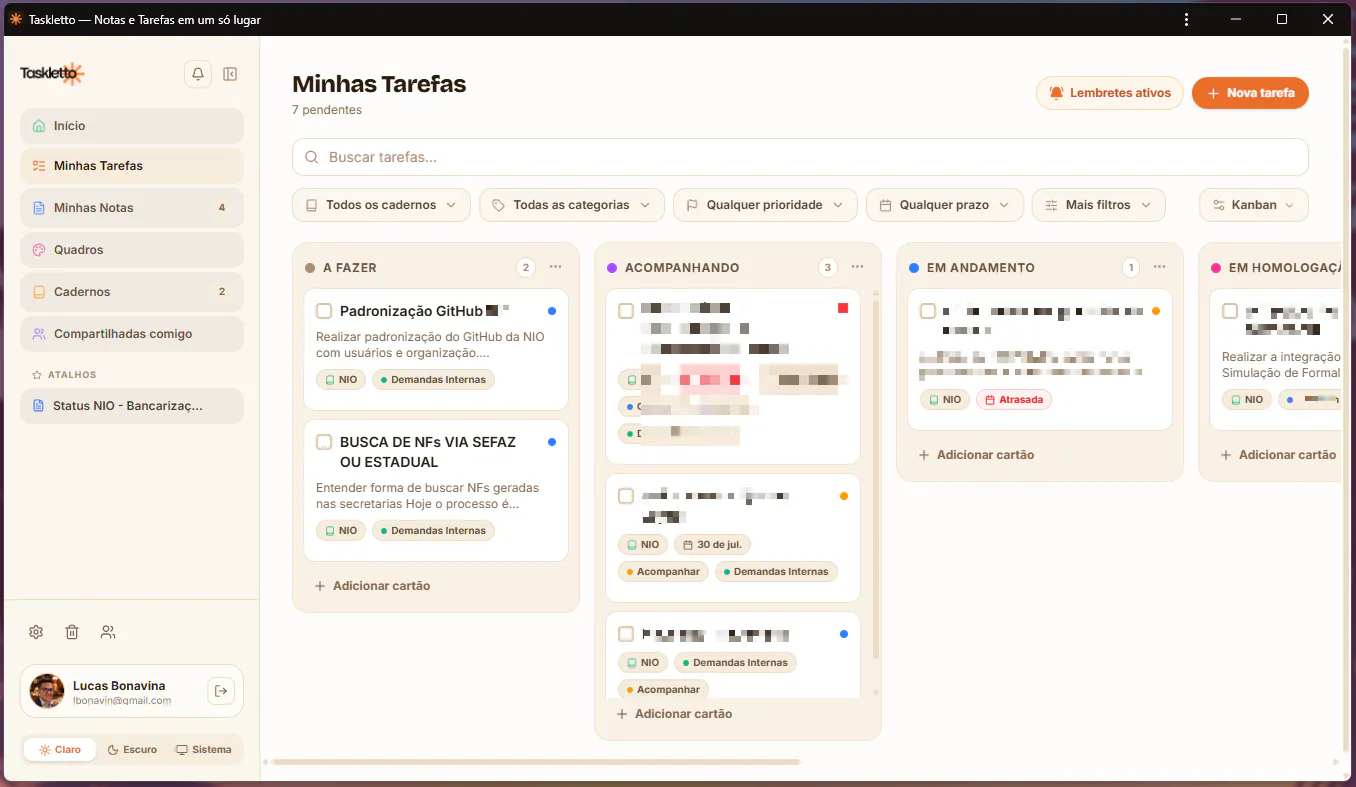Image resolution: width=1356 pixels, height=787 pixels.
Task: Open Minhas Notas in sidebar
Action: point(132,208)
